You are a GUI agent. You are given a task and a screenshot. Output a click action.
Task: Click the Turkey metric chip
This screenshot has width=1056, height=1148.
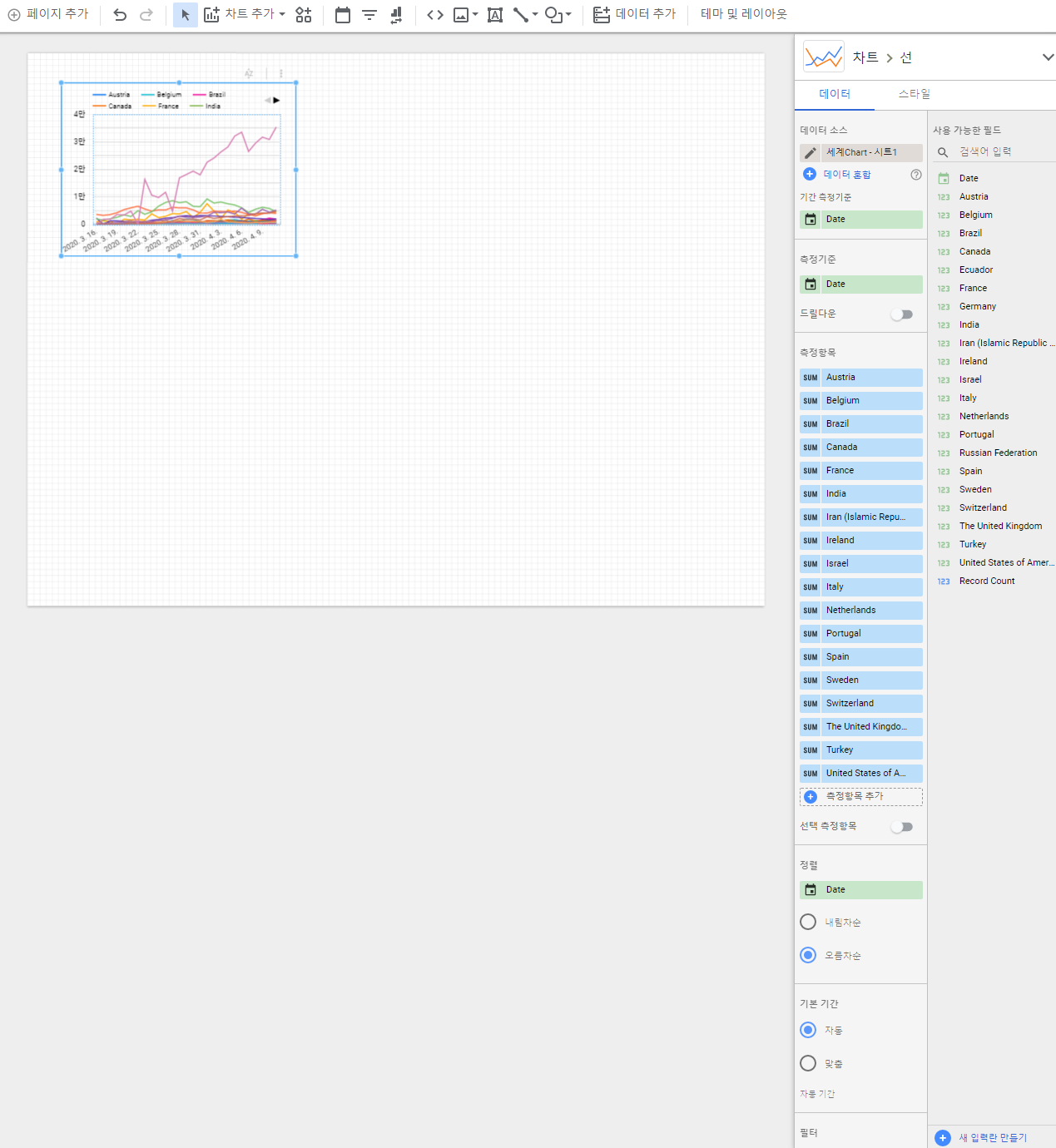(861, 750)
